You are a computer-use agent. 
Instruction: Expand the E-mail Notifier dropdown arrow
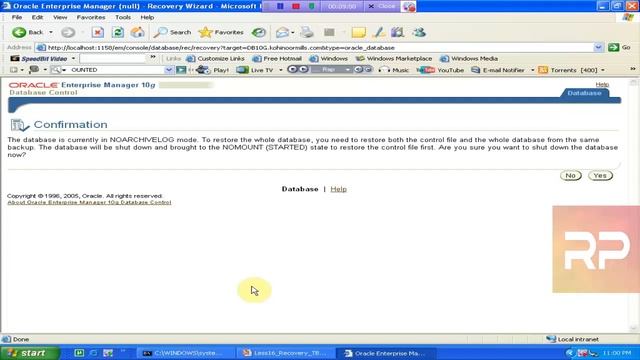(532, 70)
